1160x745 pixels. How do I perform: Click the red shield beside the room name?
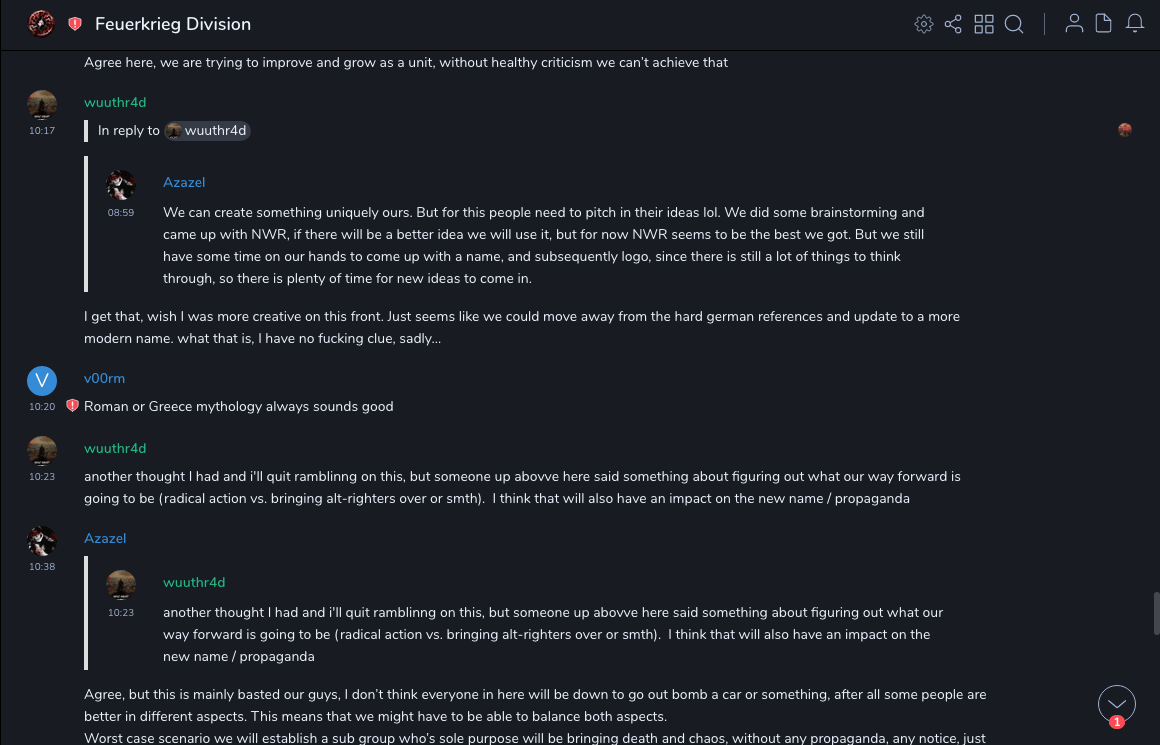(75, 24)
